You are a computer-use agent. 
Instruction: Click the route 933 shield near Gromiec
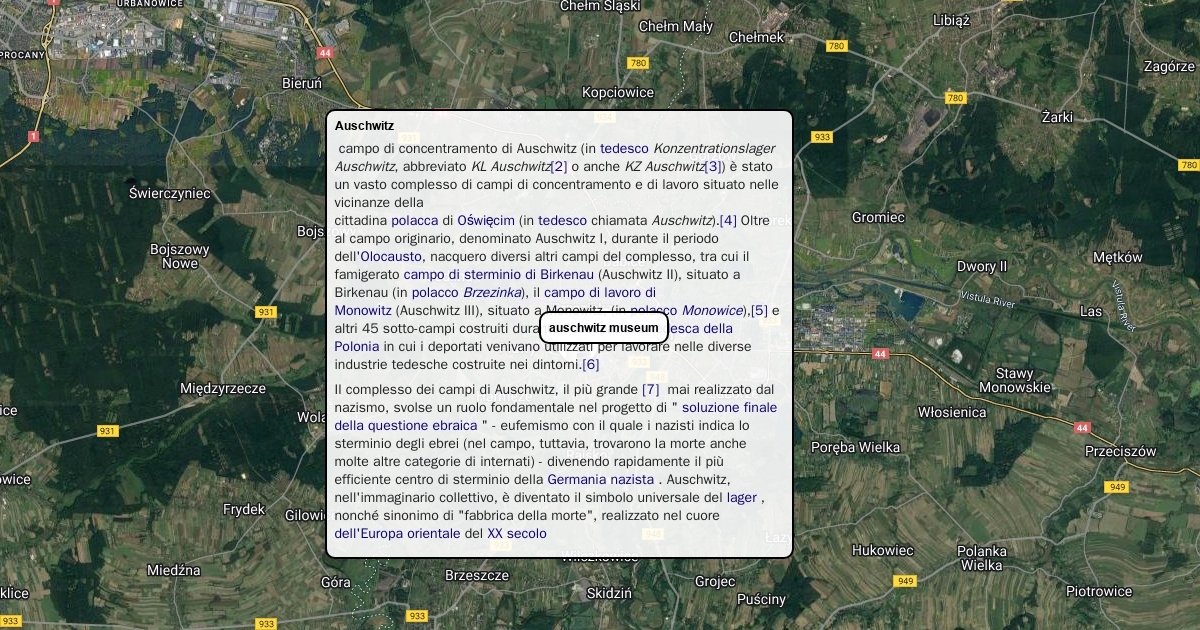point(822,137)
